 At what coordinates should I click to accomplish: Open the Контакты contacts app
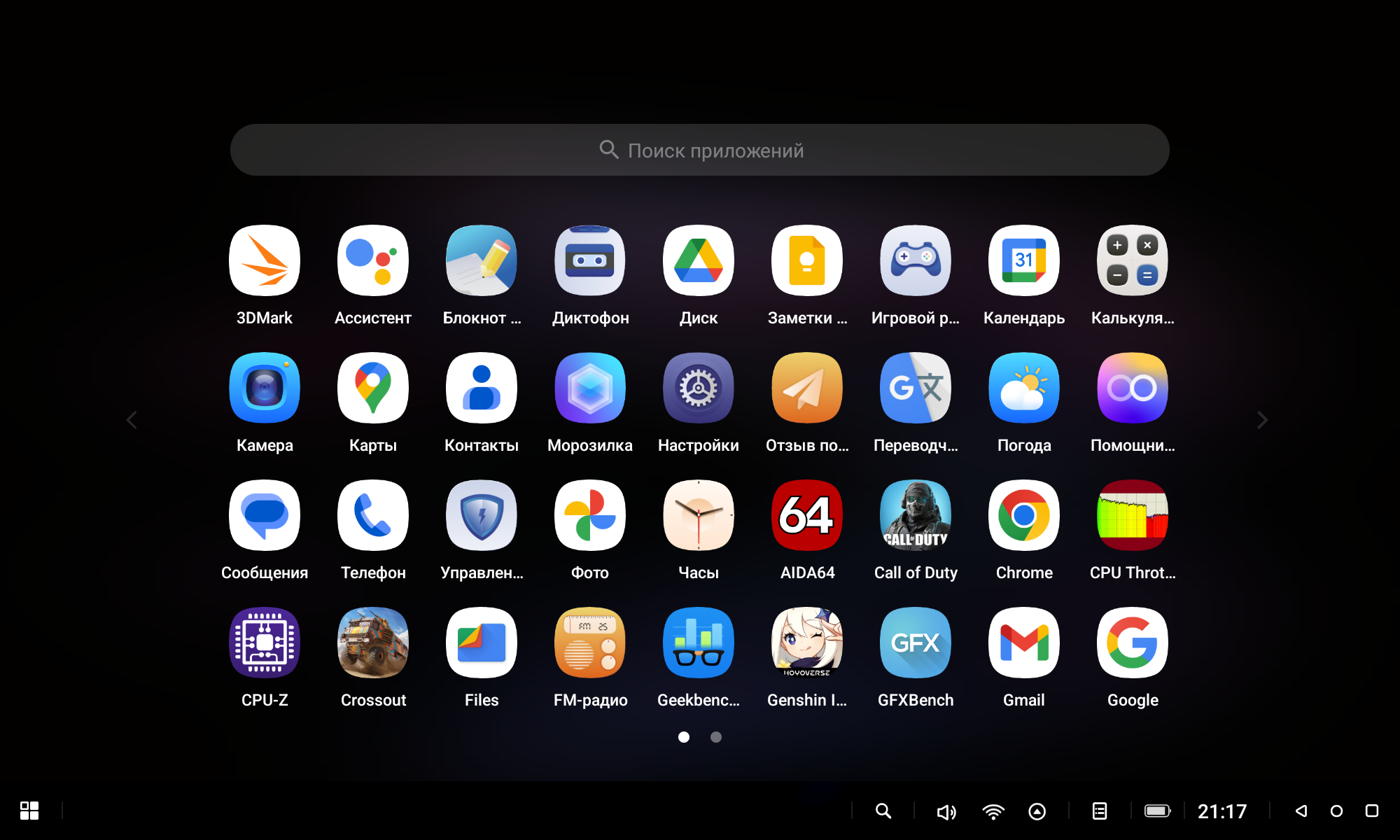[x=482, y=388]
